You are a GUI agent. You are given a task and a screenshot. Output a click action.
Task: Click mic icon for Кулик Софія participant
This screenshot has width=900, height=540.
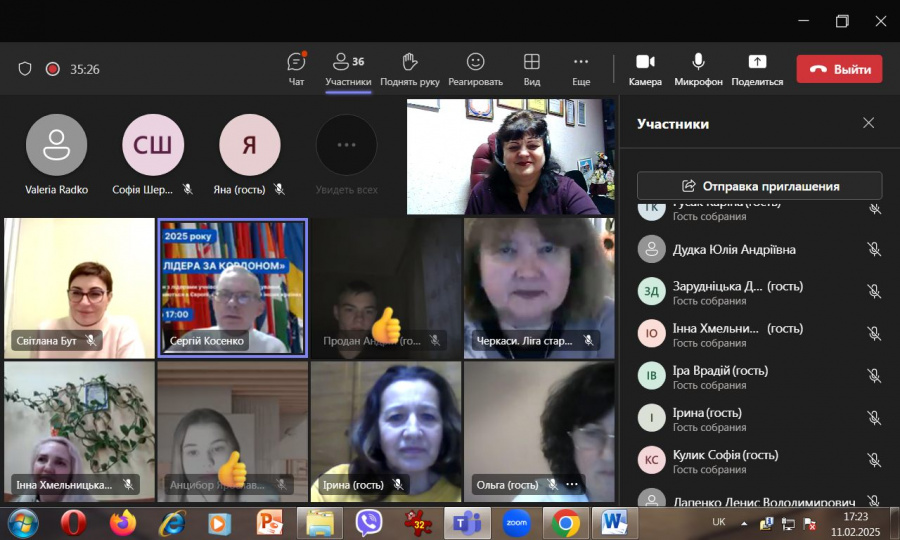(x=874, y=460)
